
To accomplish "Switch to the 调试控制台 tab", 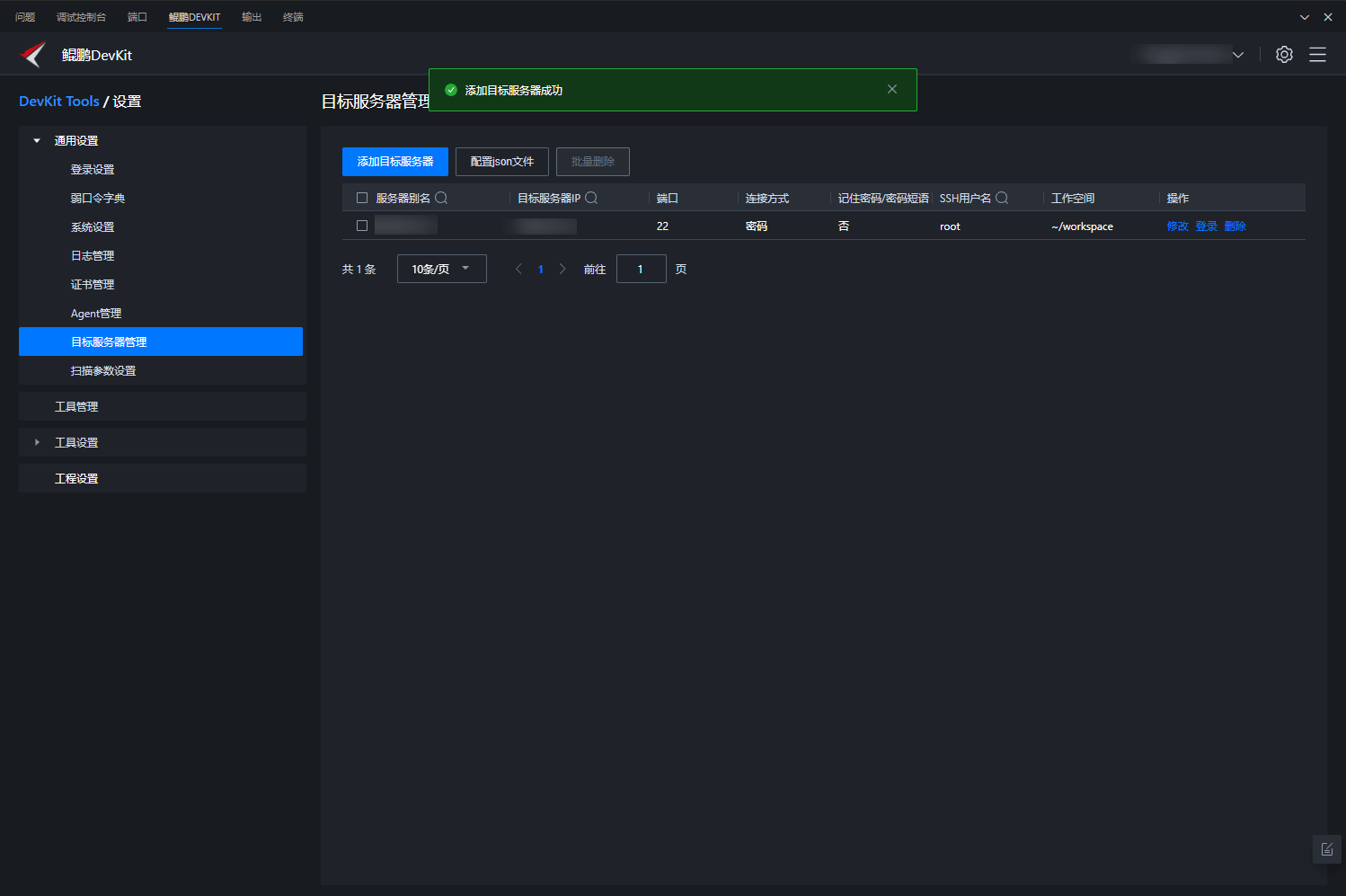I will (81, 17).
